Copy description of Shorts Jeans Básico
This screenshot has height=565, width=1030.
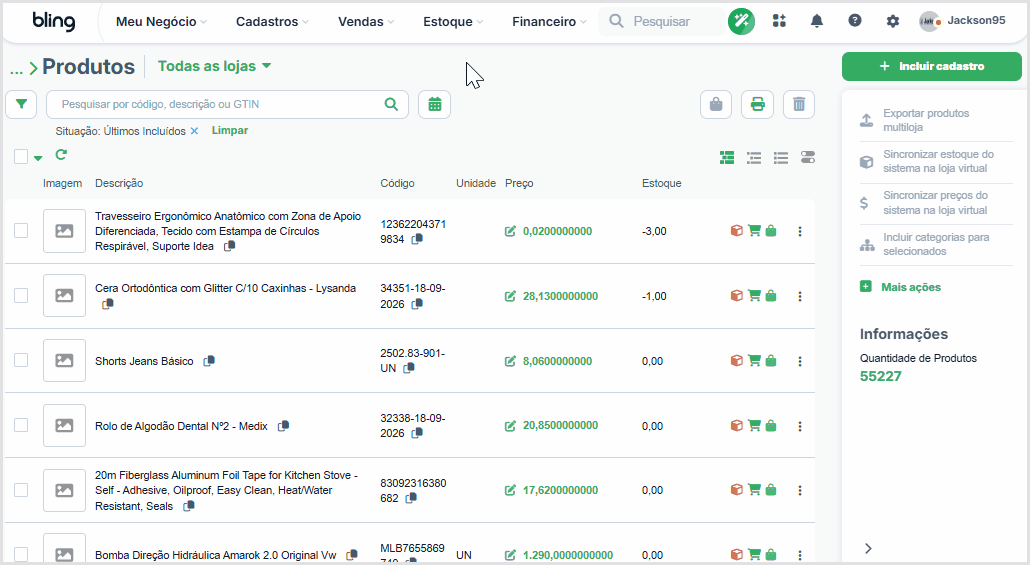point(209,361)
